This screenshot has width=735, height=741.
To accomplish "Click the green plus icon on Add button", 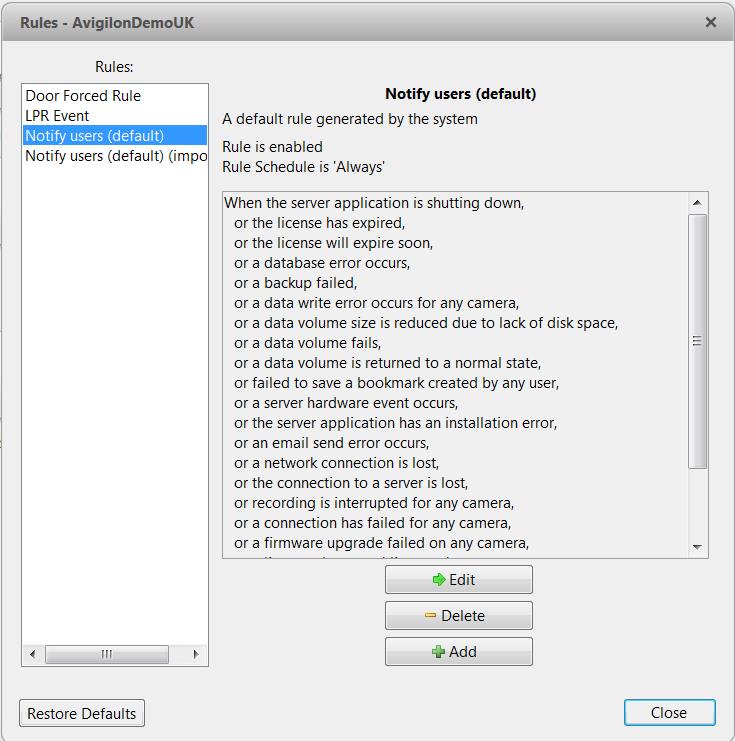I will point(438,652).
